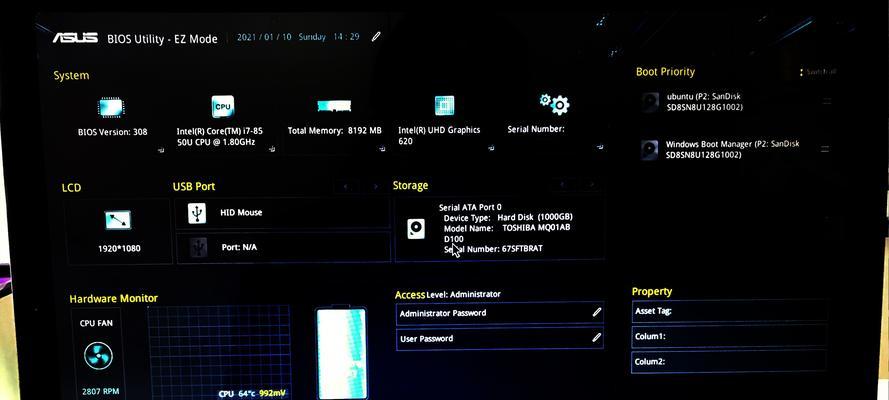Click the pencil icon beside the date and time
Image resolution: width=889 pixels, height=400 pixels.
(376, 37)
